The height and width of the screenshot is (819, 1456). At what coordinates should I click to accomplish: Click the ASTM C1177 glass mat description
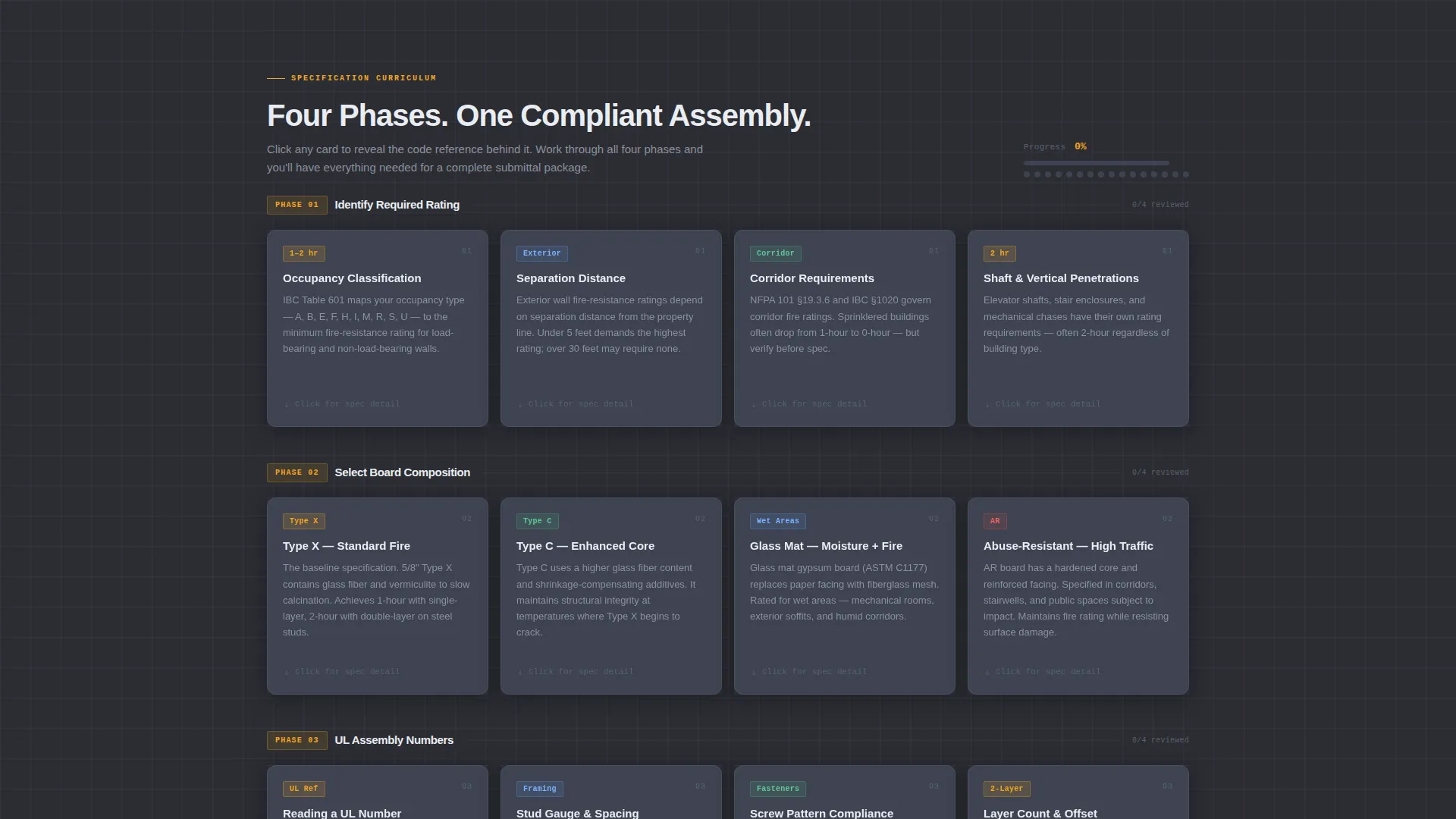(x=844, y=592)
